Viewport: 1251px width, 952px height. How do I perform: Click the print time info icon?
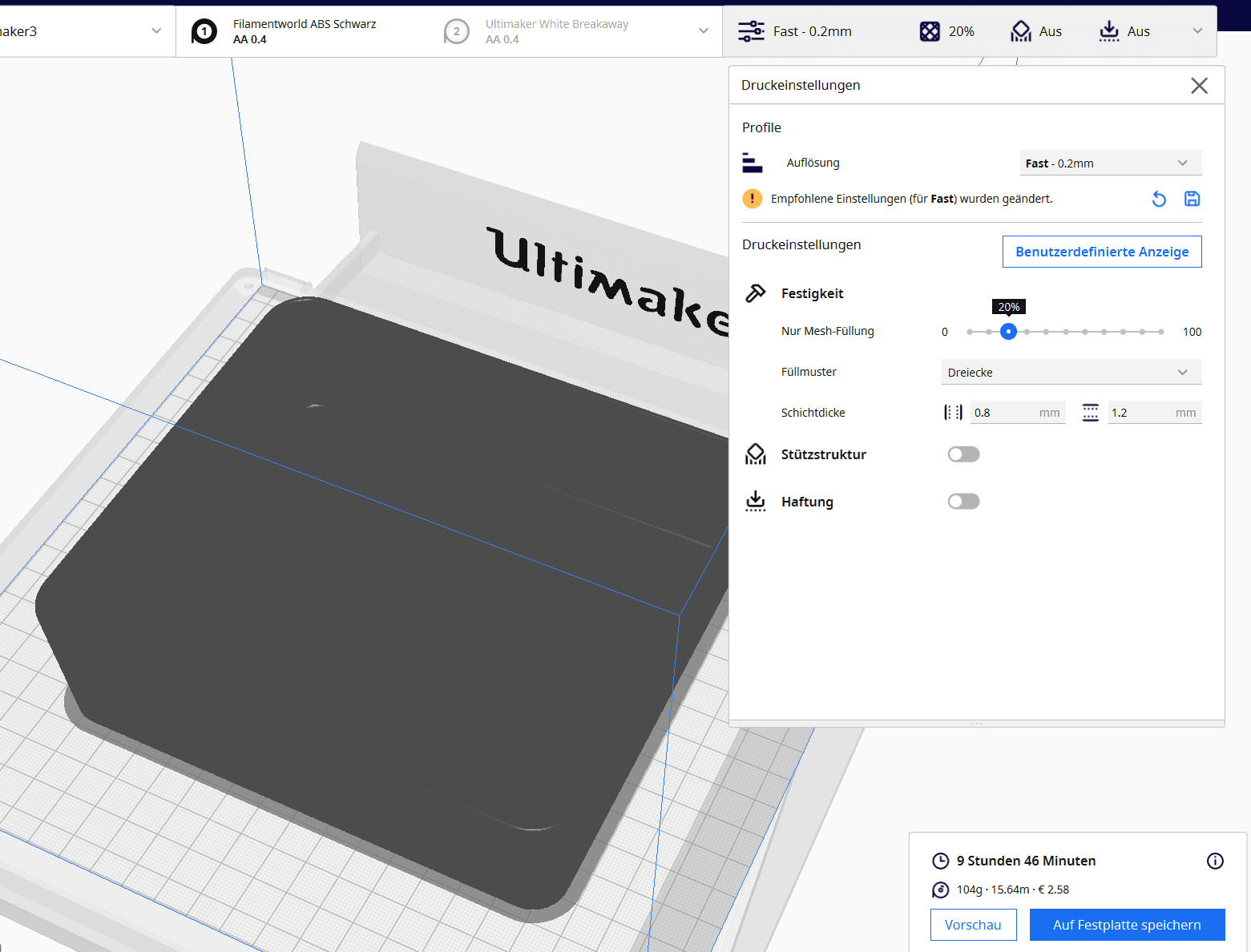pos(1215,861)
